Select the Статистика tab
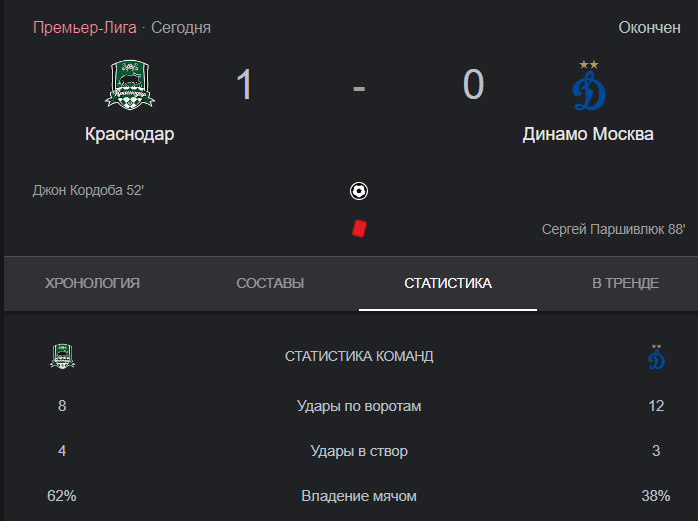Viewport: 698px width, 521px height. click(448, 283)
